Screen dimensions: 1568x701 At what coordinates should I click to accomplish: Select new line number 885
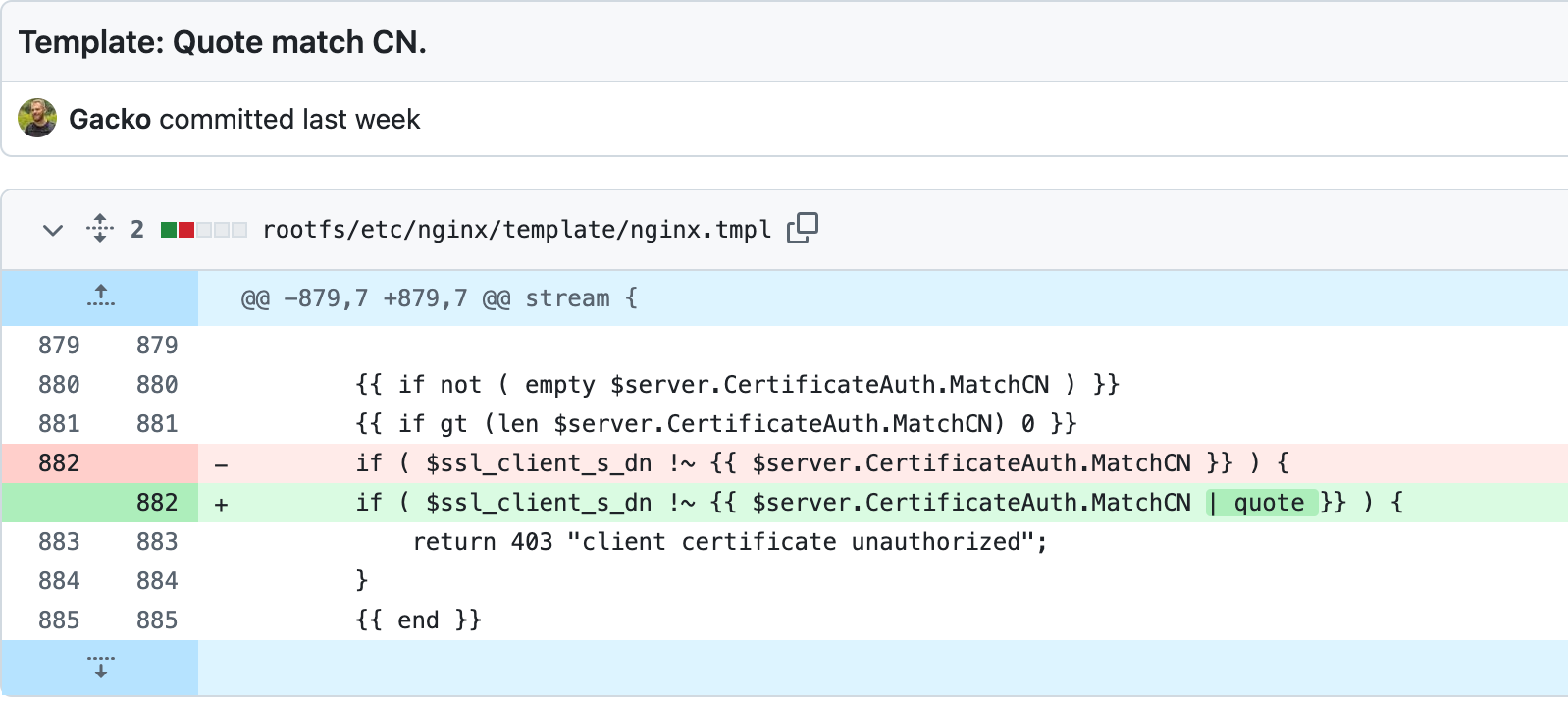click(x=157, y=620)
